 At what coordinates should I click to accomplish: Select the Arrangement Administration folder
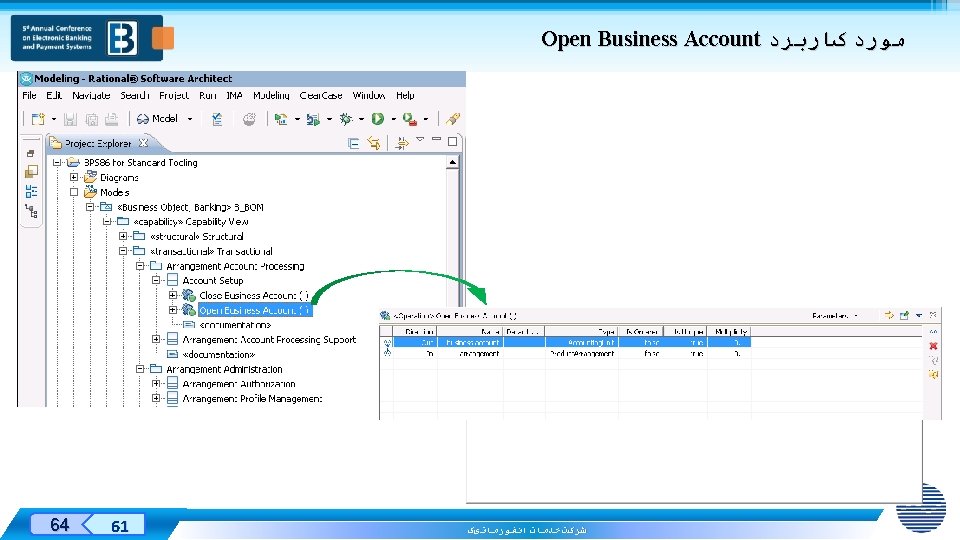224,369
